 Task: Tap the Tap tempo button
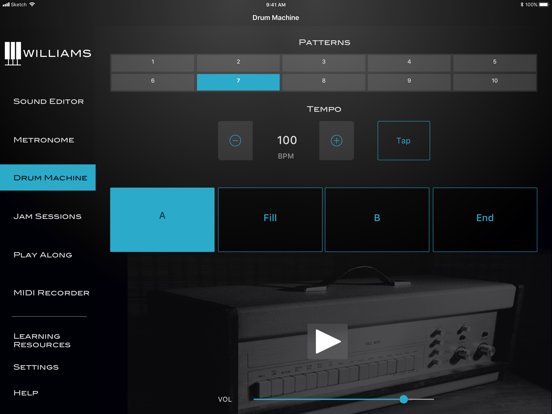click(x=403, y=140)
